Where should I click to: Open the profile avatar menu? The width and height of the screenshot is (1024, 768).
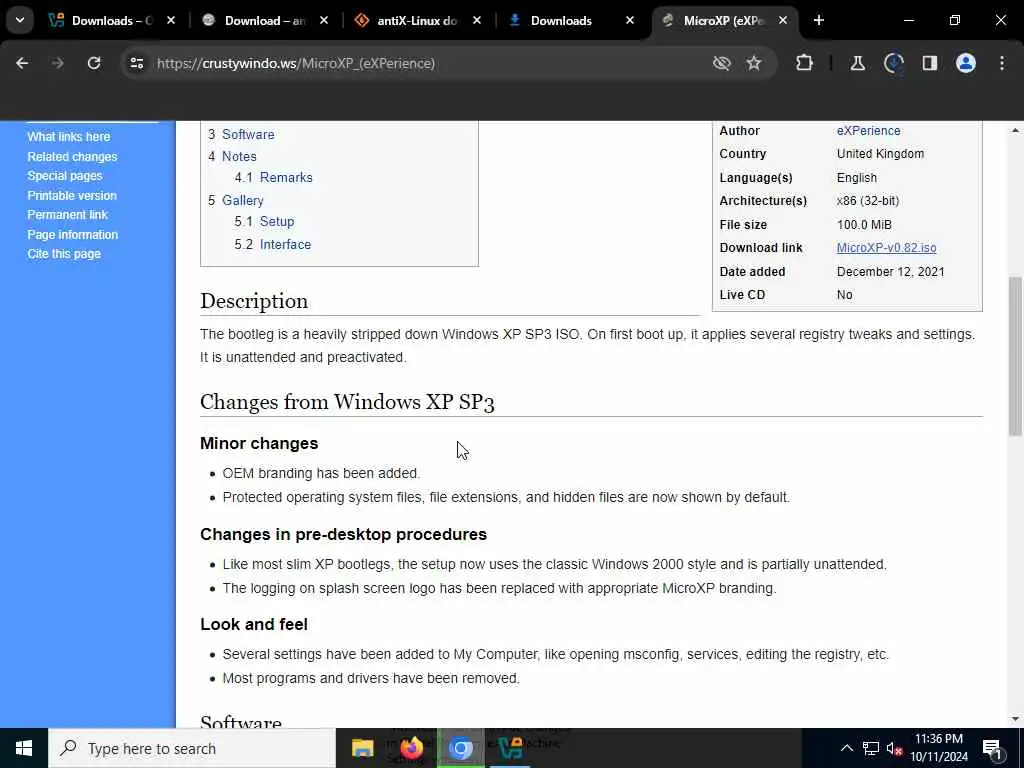point(966,63)
